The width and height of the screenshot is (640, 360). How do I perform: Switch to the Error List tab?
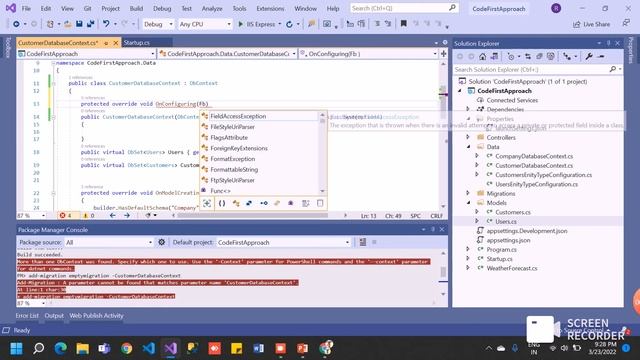tap(27, 316)
